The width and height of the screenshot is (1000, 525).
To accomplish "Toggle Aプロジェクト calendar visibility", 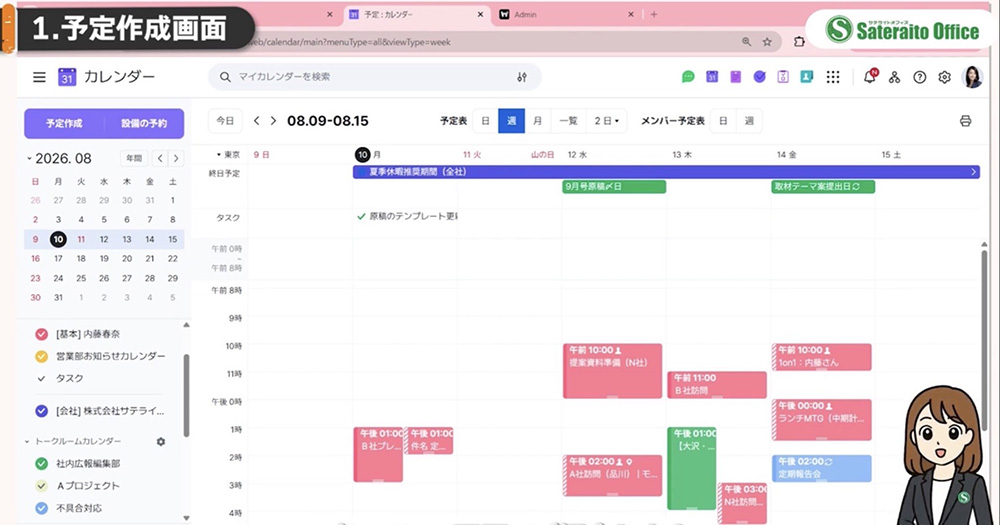I will tap(41, 486).
